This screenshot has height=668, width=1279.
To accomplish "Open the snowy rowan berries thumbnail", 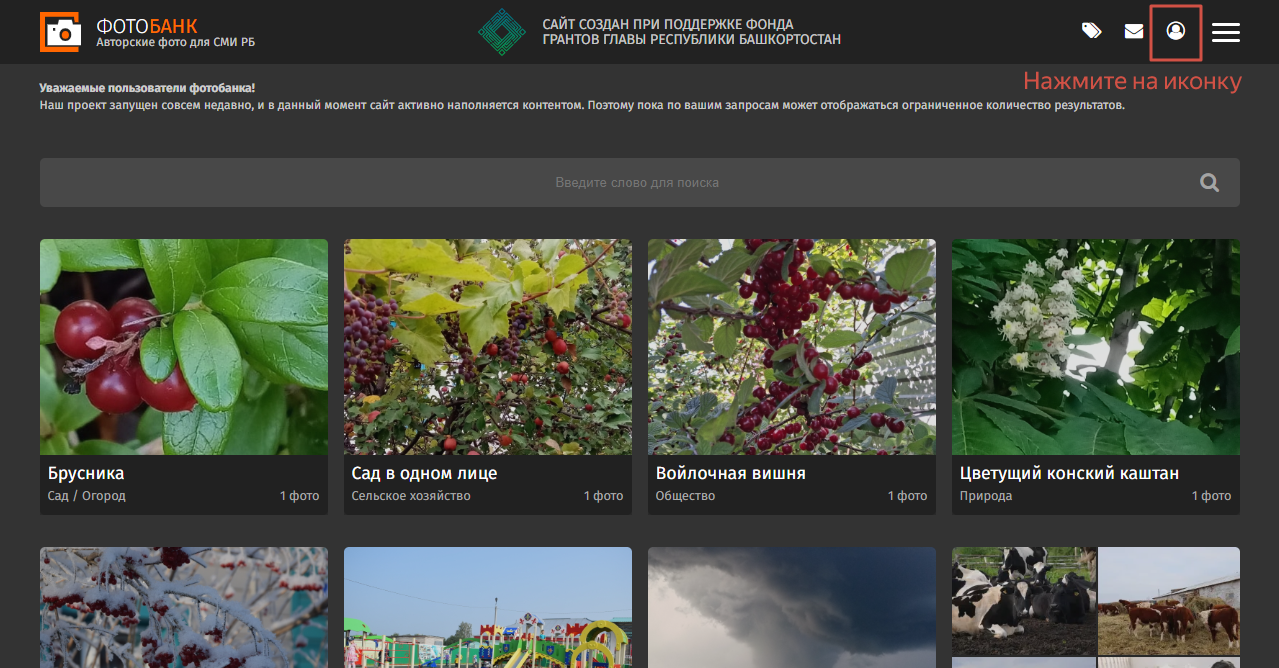I will 184,607.
